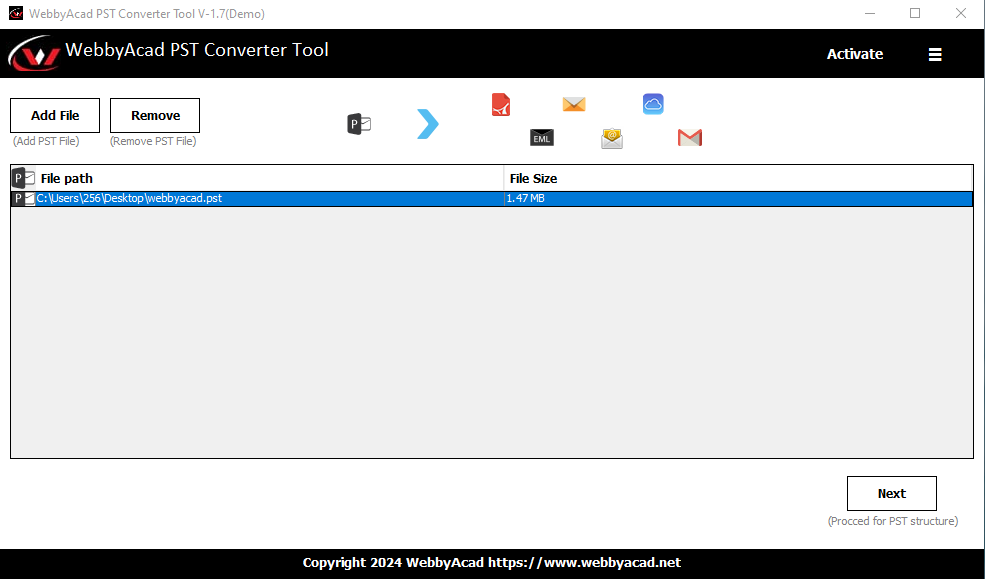Click the red PDF format icon
The width and height of the screenshot is (985, 579).
[501, 104]
